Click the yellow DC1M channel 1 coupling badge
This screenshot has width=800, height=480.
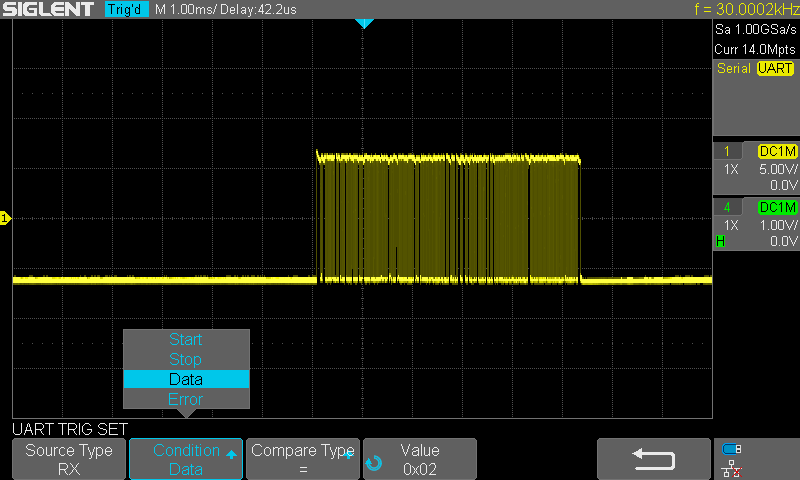777,151
